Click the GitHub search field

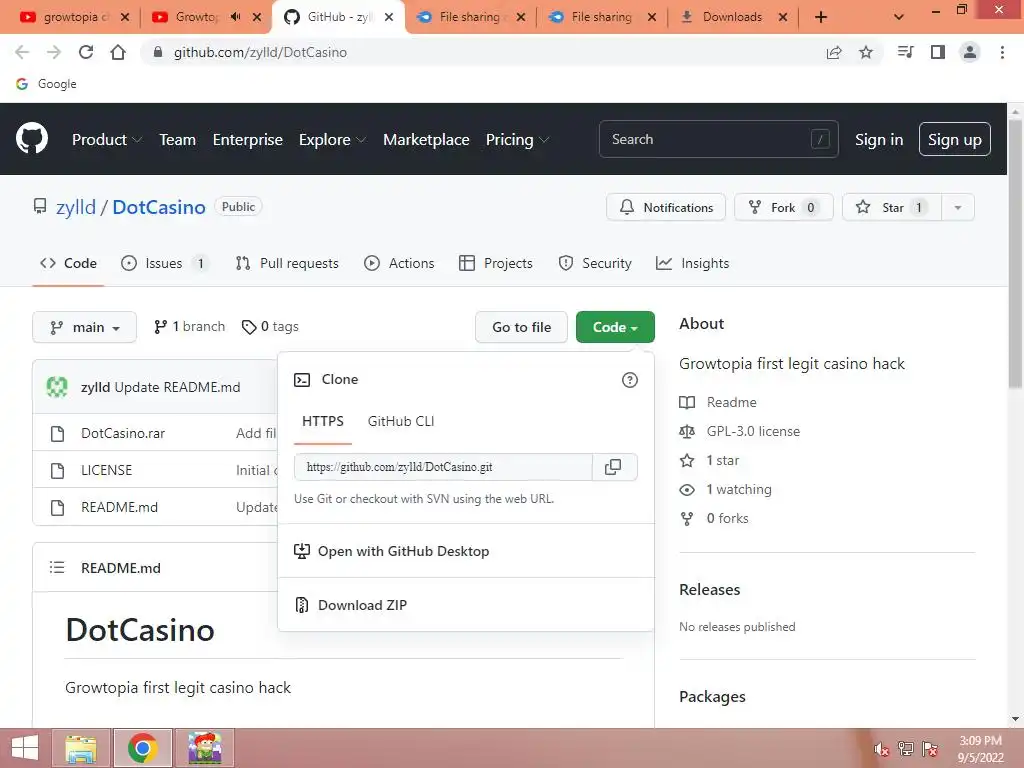point(718,139)
